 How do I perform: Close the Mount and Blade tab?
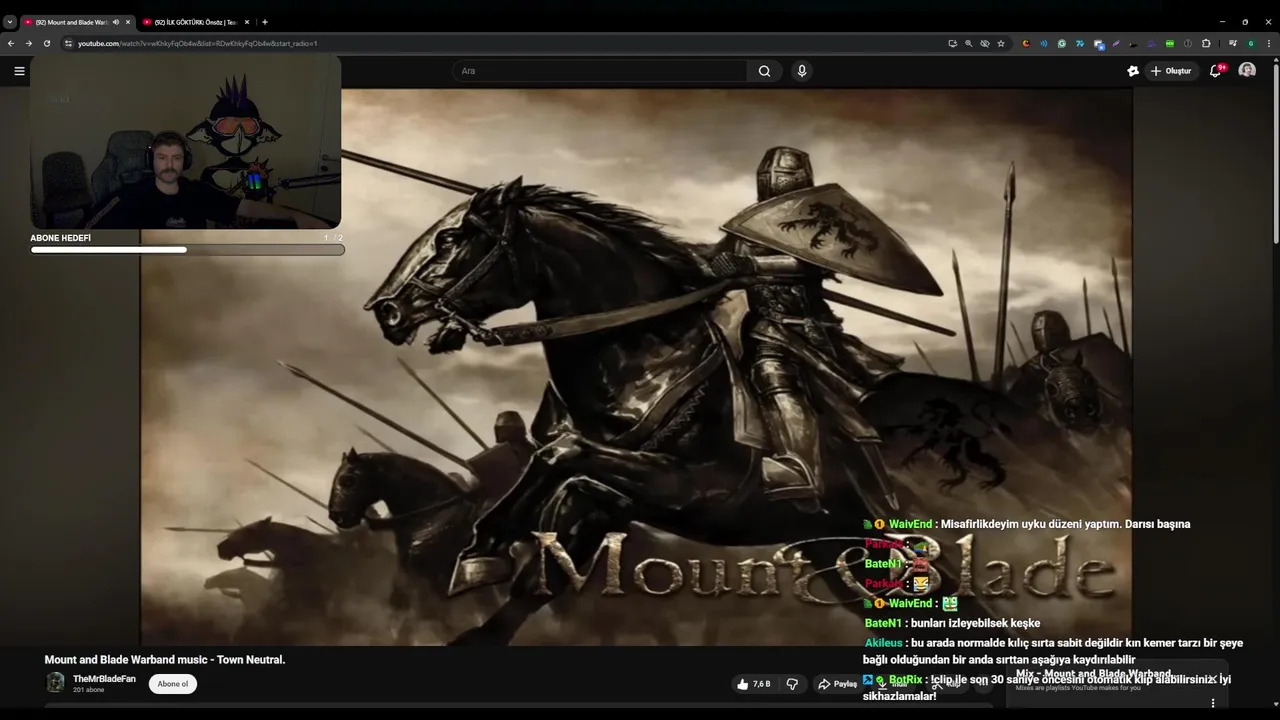tap(127, 22)
